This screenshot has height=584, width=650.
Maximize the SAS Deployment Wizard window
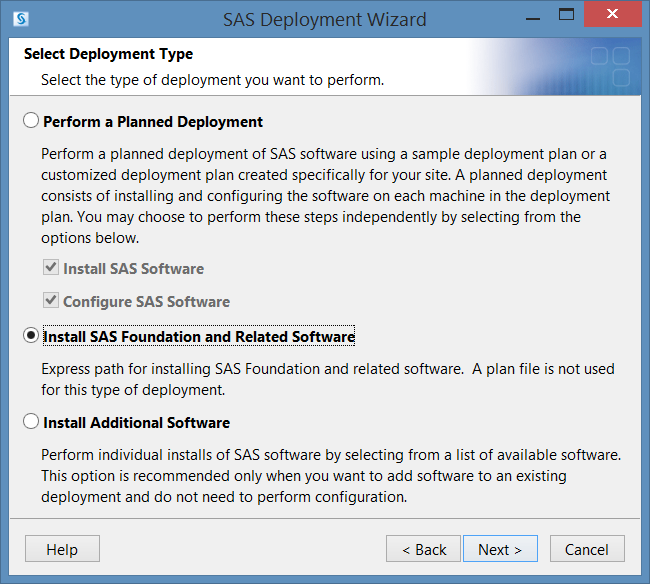point(566,15)
